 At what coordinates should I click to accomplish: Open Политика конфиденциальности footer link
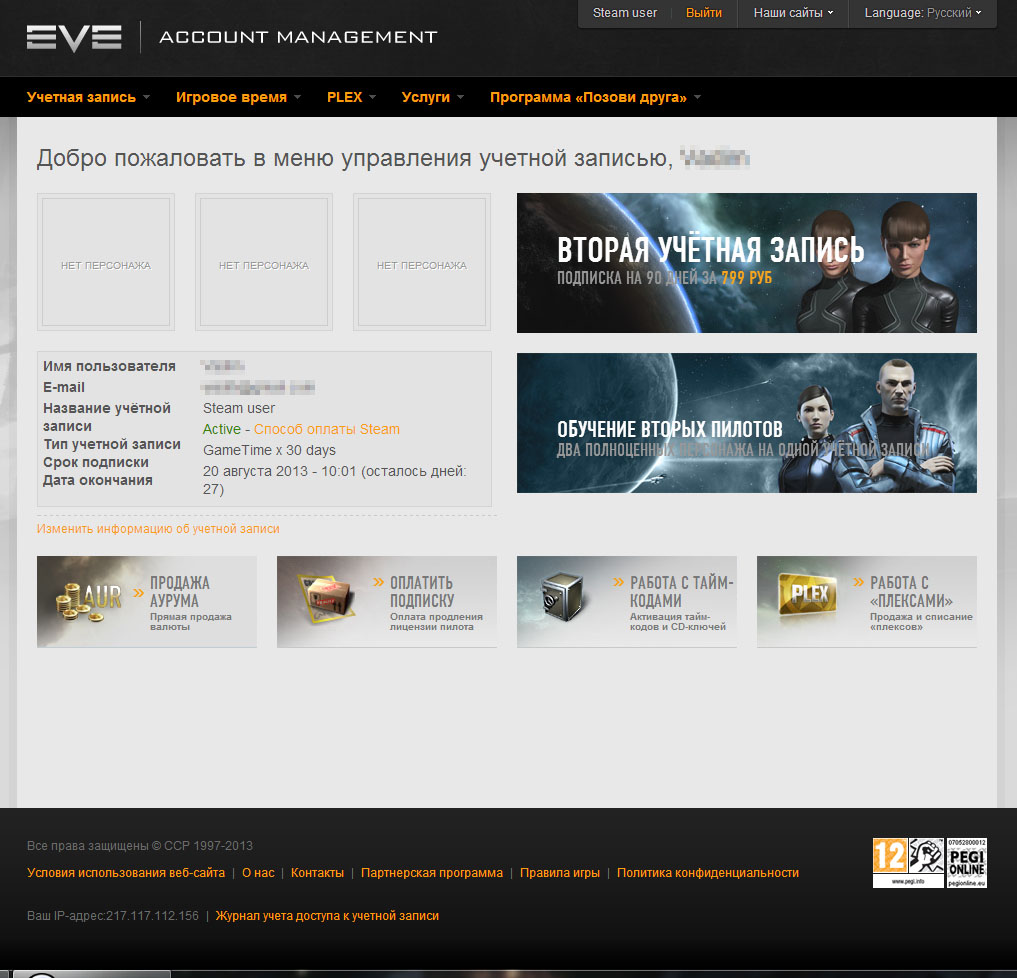[x=707, y=873]
